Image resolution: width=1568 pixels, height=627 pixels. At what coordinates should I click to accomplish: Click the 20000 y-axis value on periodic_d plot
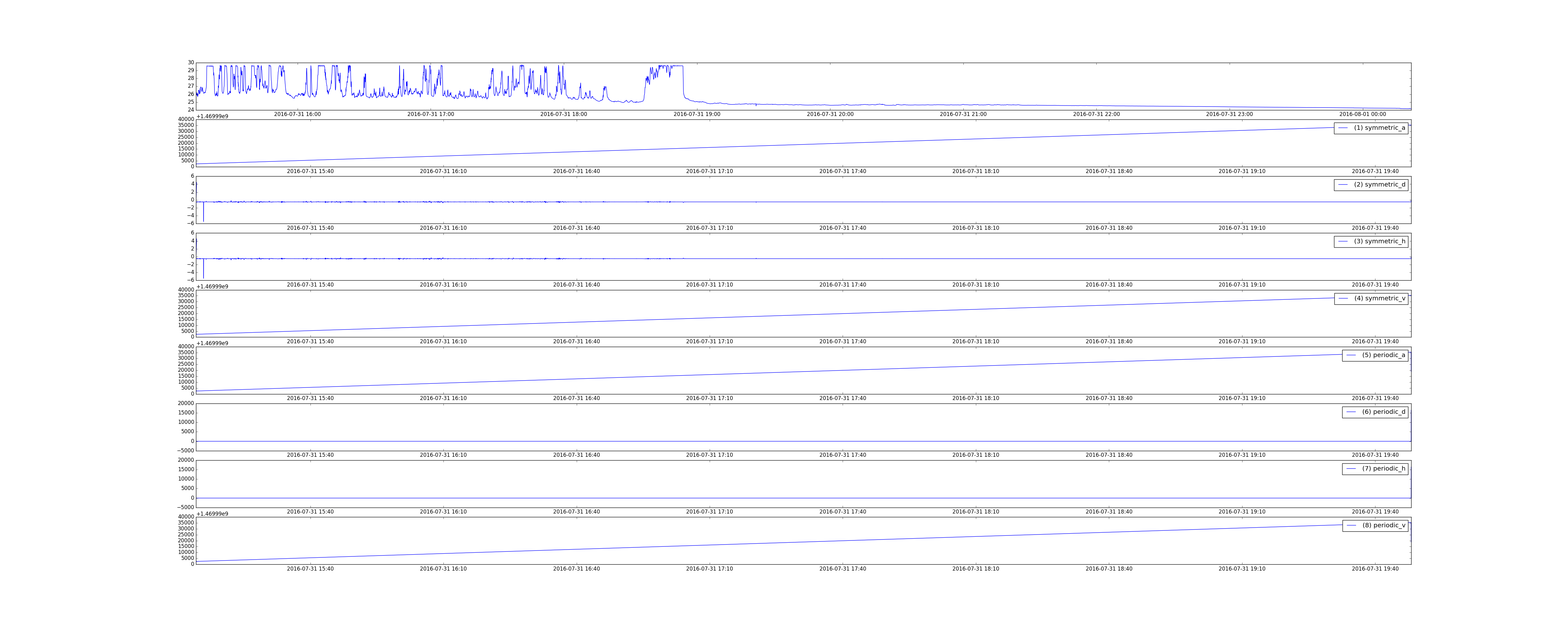point(185,403)
